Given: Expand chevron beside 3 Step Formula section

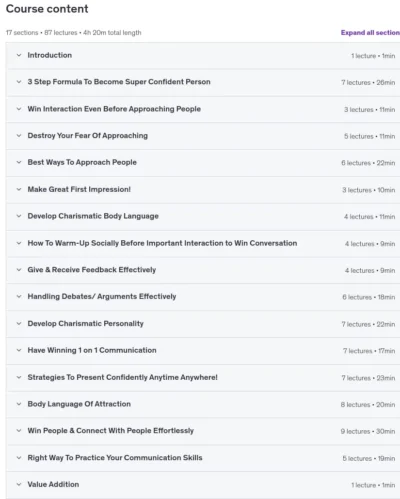Looking at the screenshot, I should (x=19, y=82).
